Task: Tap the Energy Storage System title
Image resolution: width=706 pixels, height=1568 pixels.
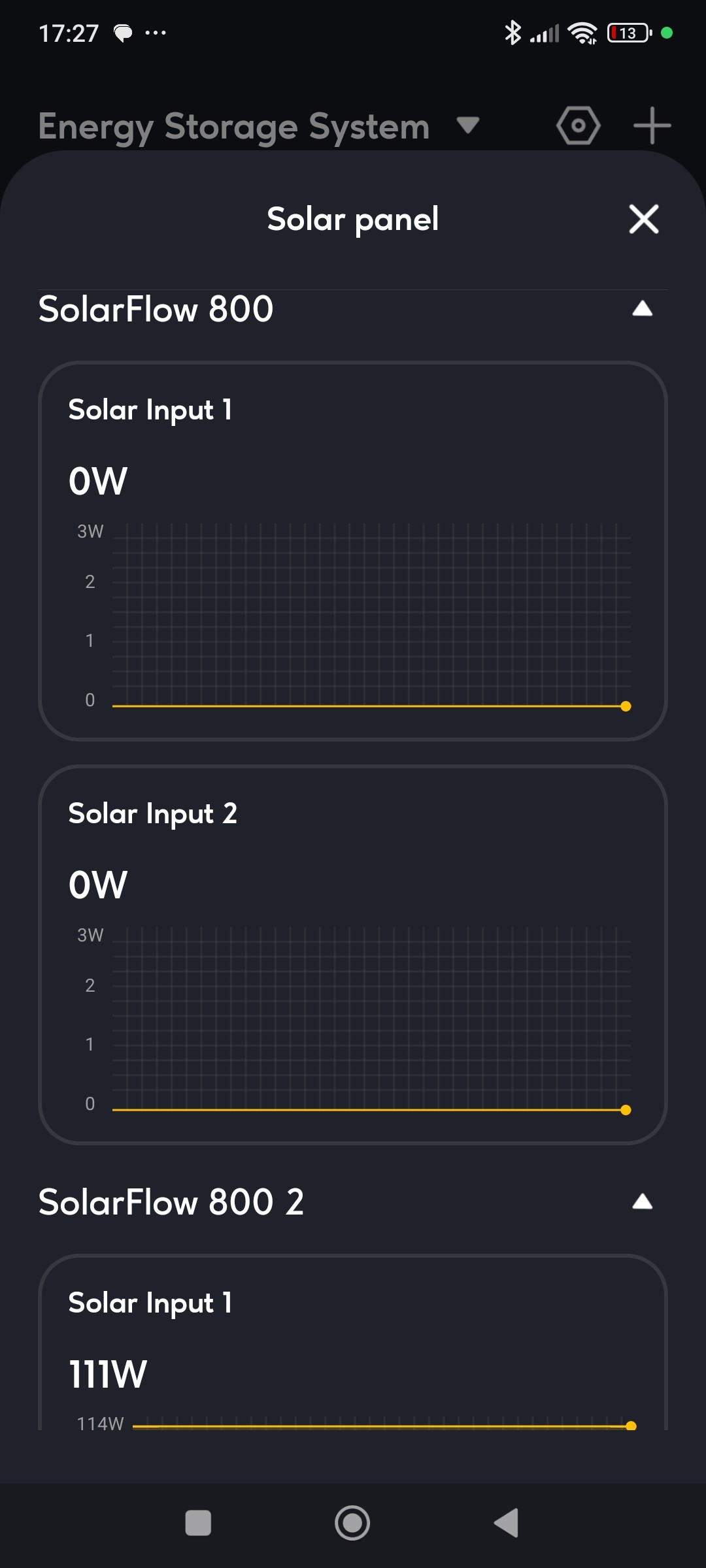Action: click(x=234, y=127)
